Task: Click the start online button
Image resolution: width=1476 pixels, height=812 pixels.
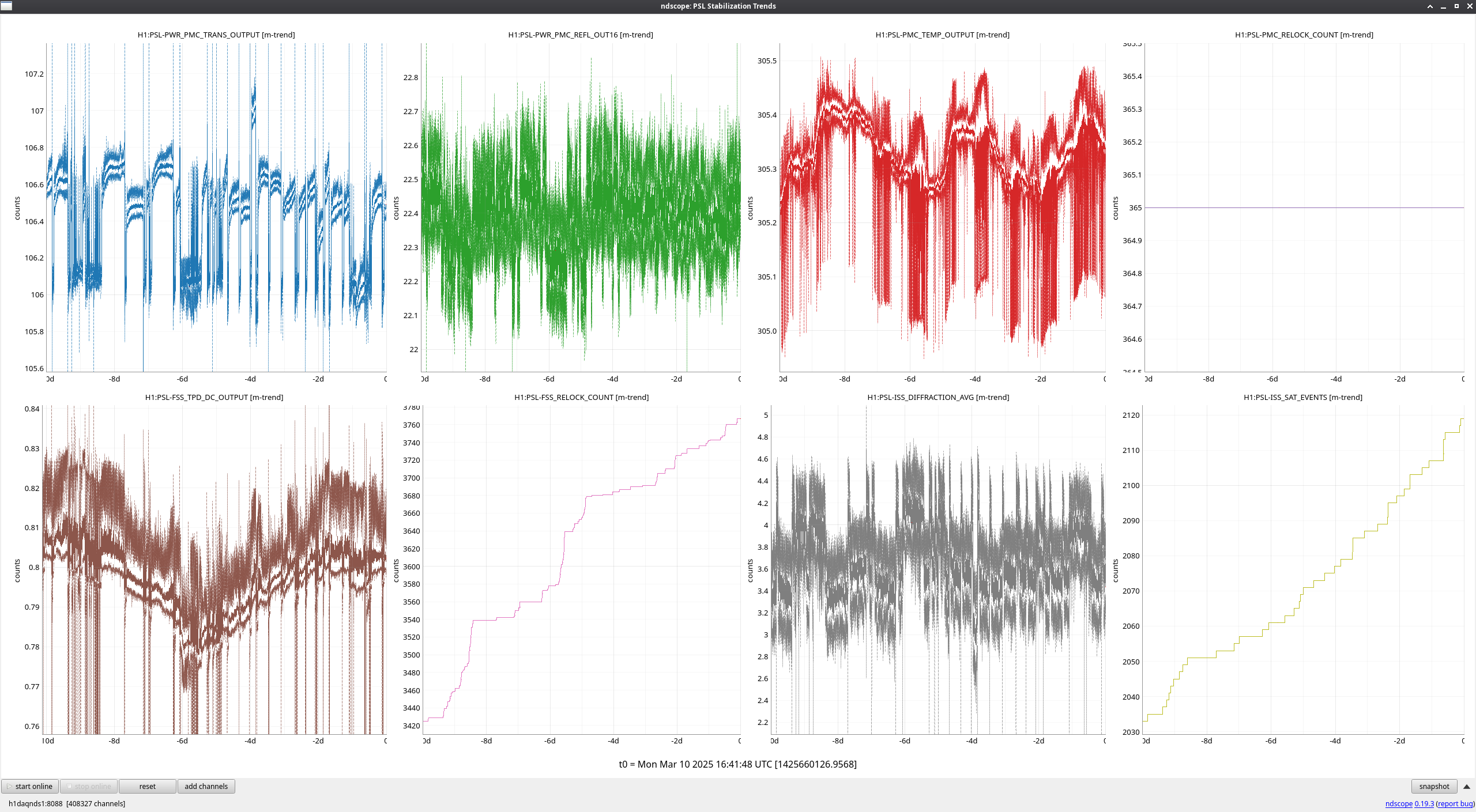Action: coord(30,786)
